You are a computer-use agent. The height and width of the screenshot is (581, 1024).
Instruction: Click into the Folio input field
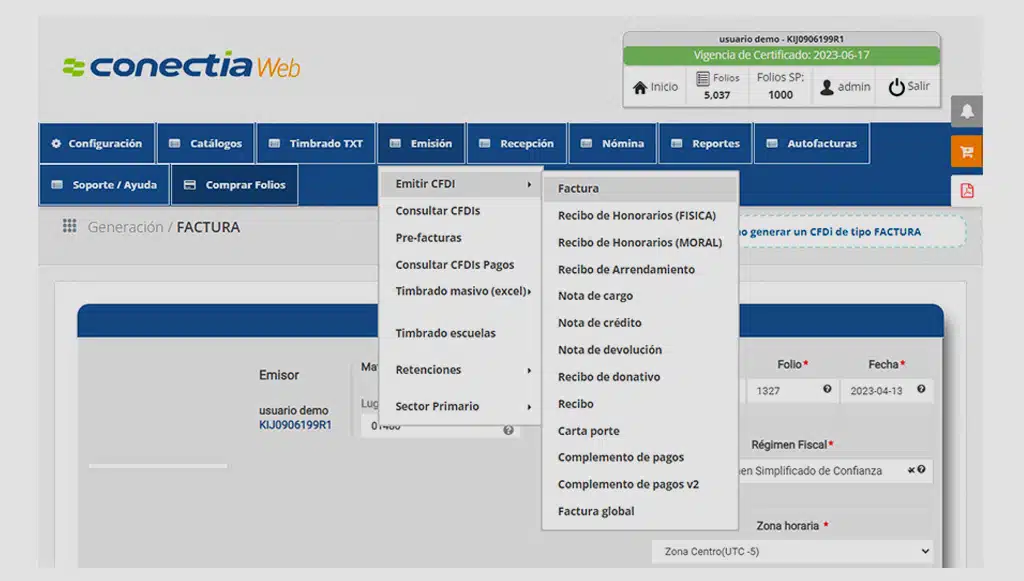coord(783,390)
